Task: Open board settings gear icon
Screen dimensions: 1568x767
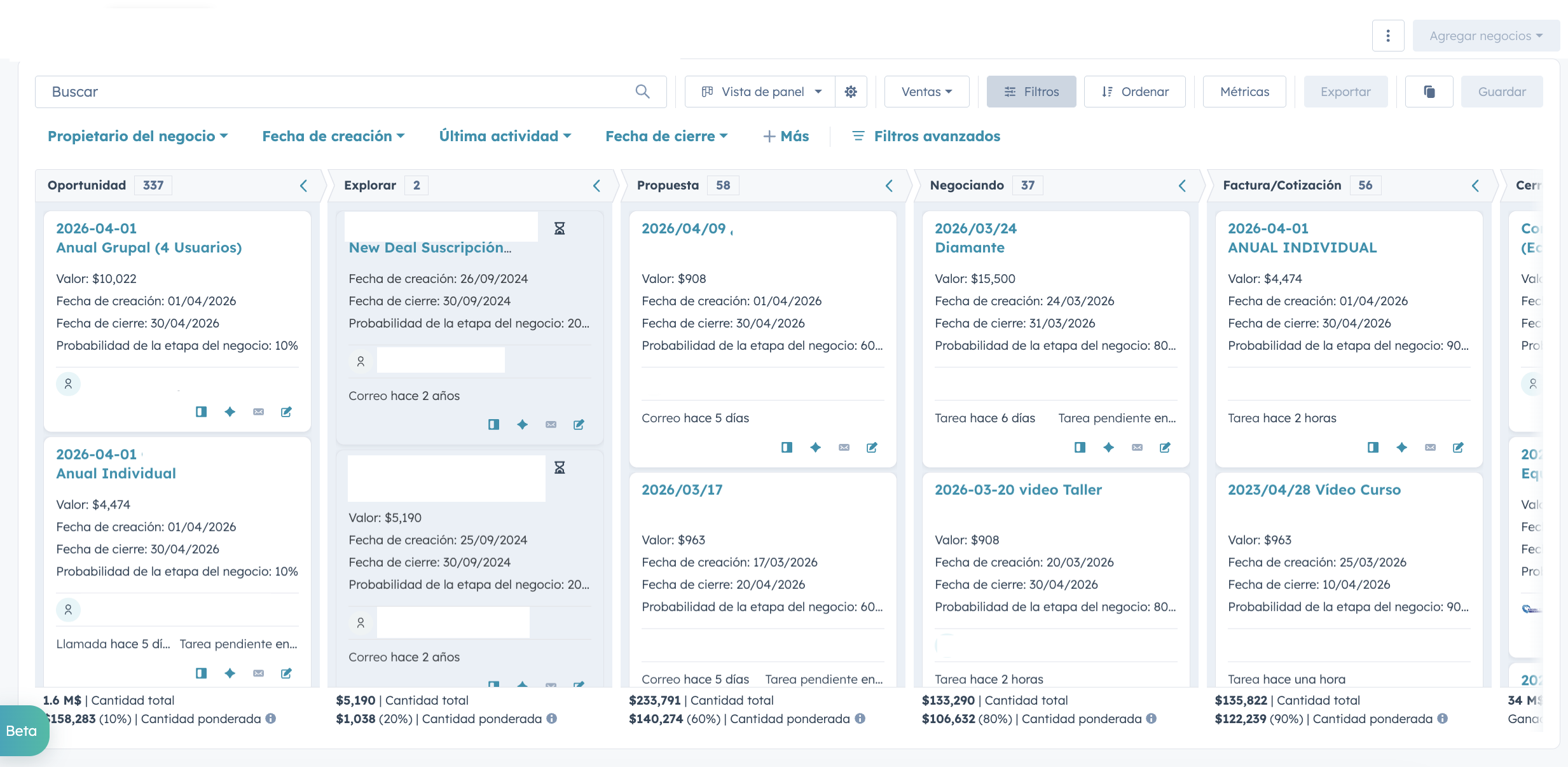Action: pos(851,92)
